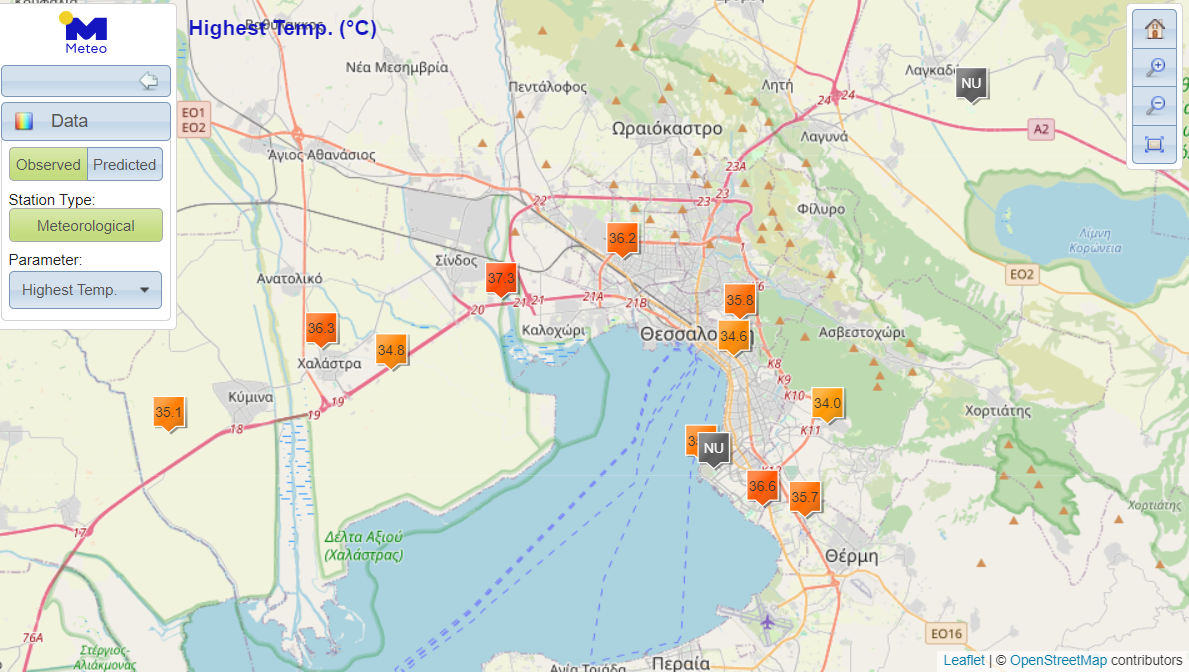Click the Λαγυνά label on map
The image size is (1189, 672).
pos(824,137)
